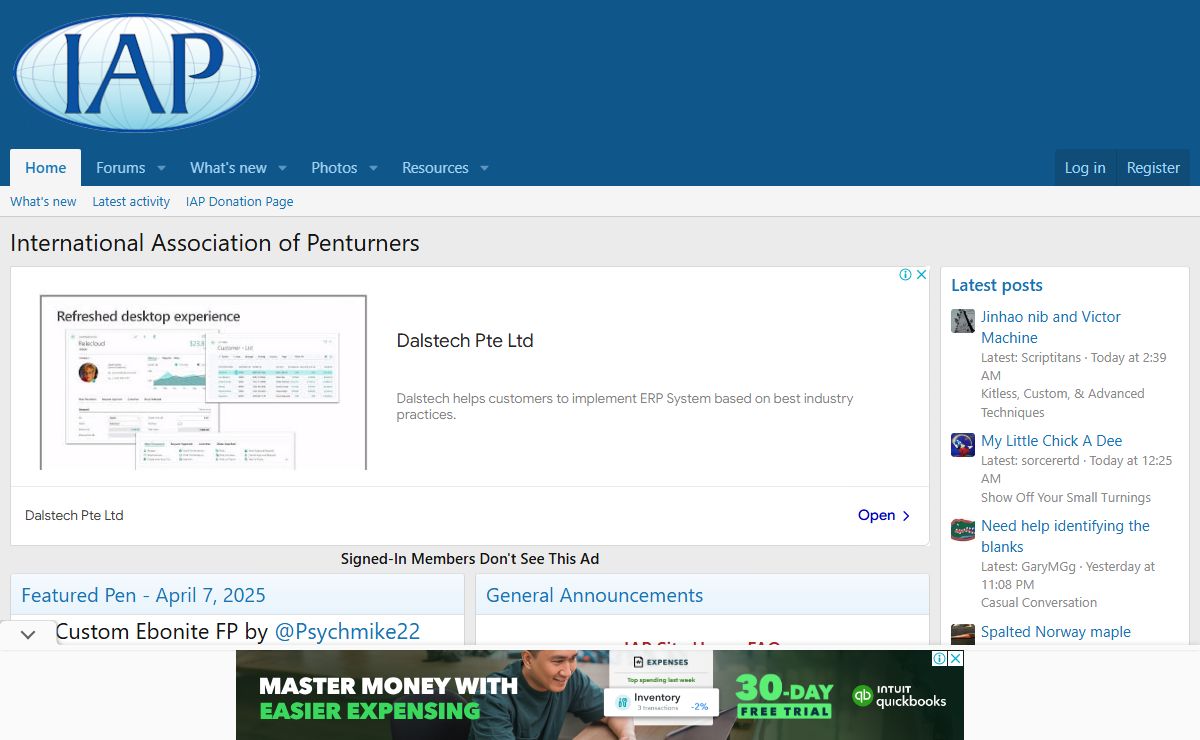Close the Dalstech ad with the X icon
The image size is (1200, 740).
click(921, 275)
